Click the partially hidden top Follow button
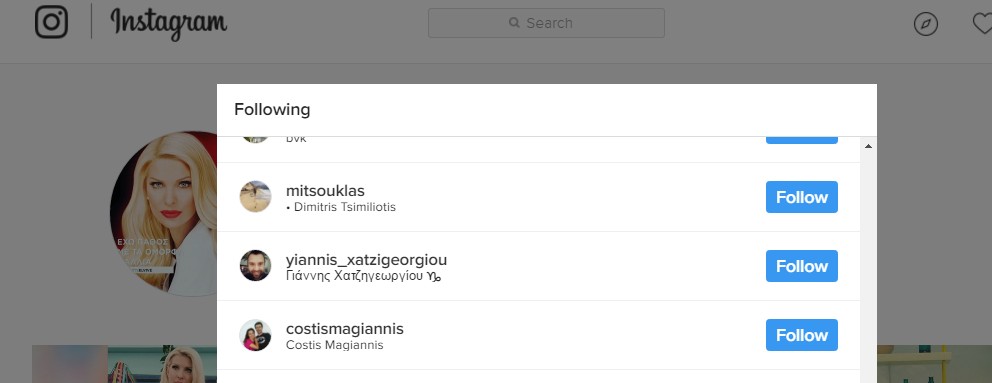This screenshot has width=992, height=383. coord(802,140)
